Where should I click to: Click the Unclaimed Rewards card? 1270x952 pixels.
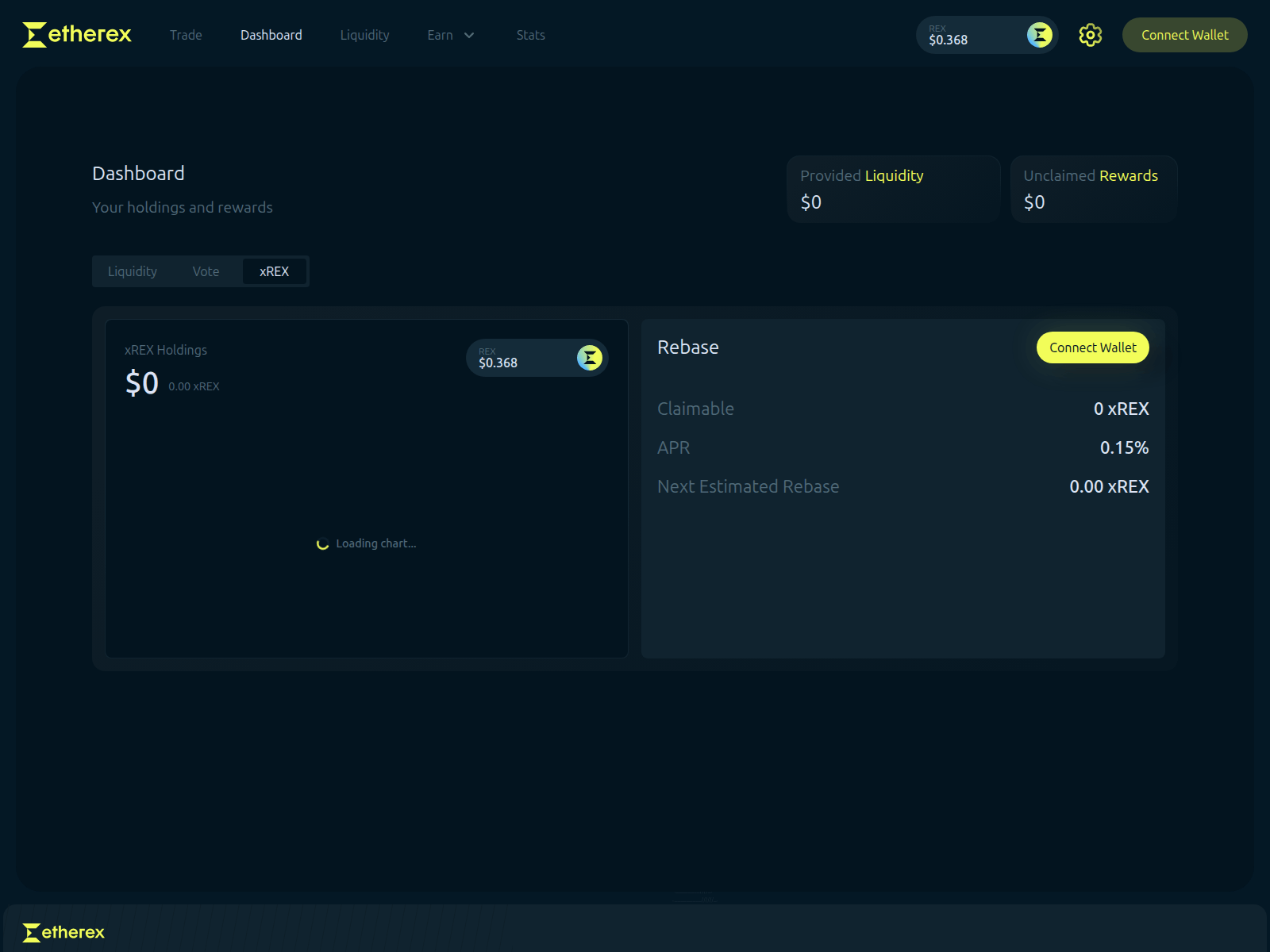pyautogui.click(x=1093, y=189)
